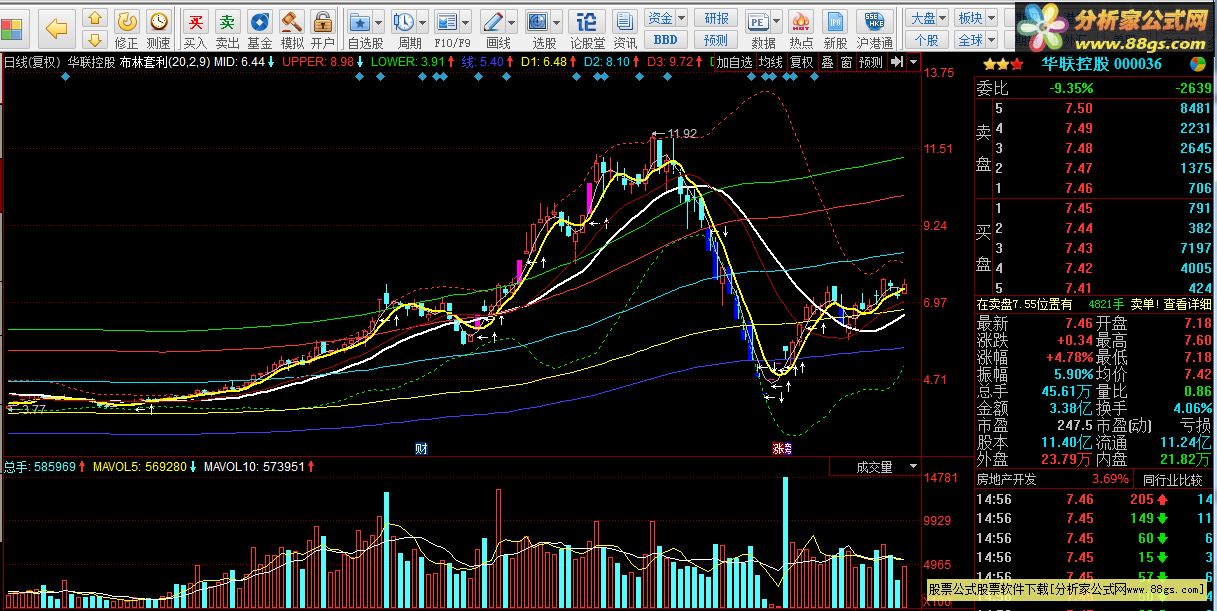Click the BBD button

tap(666, 40)
